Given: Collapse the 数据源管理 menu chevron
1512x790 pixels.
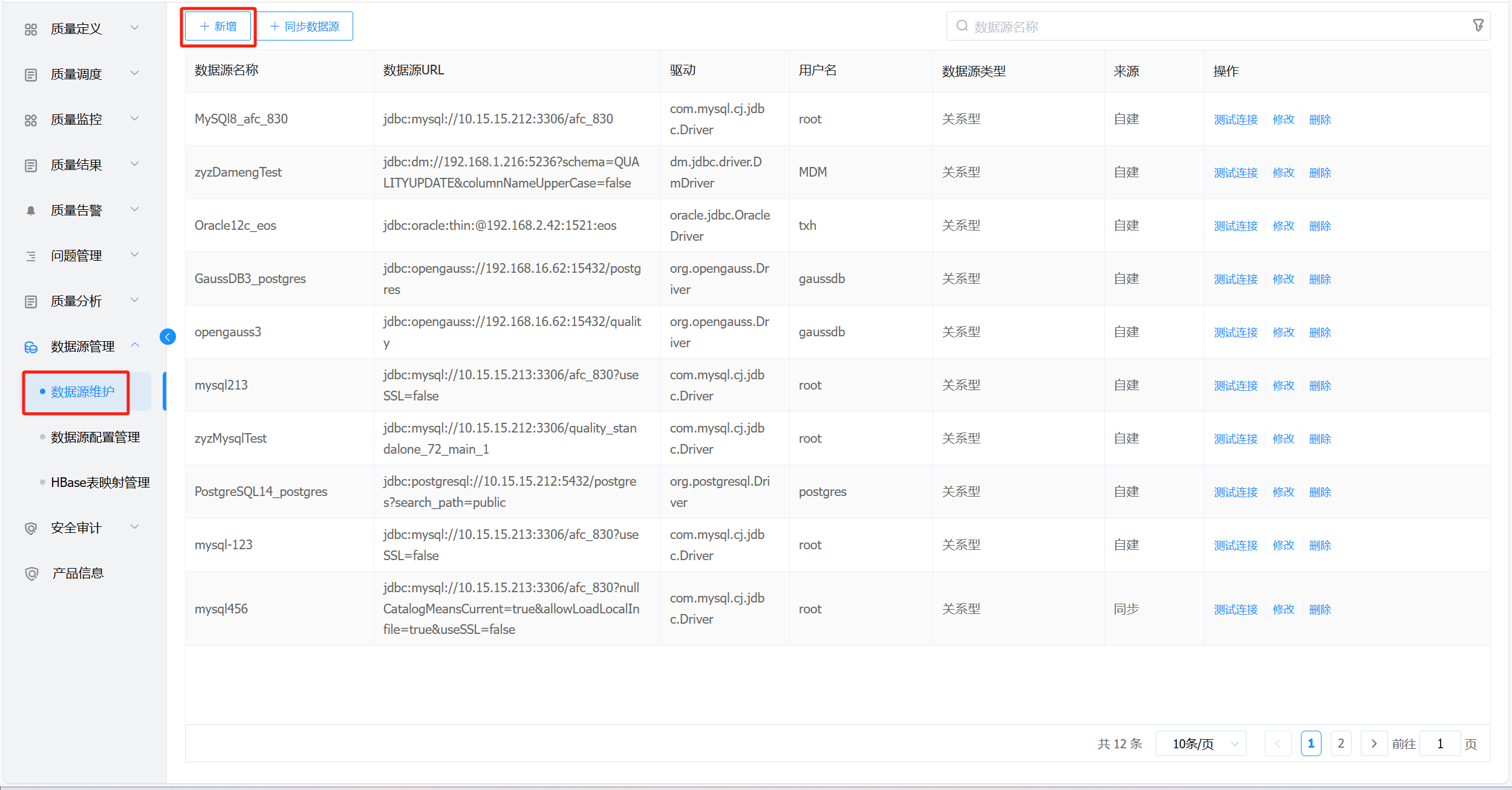Looking at the screenshot, I should point(135,345).
